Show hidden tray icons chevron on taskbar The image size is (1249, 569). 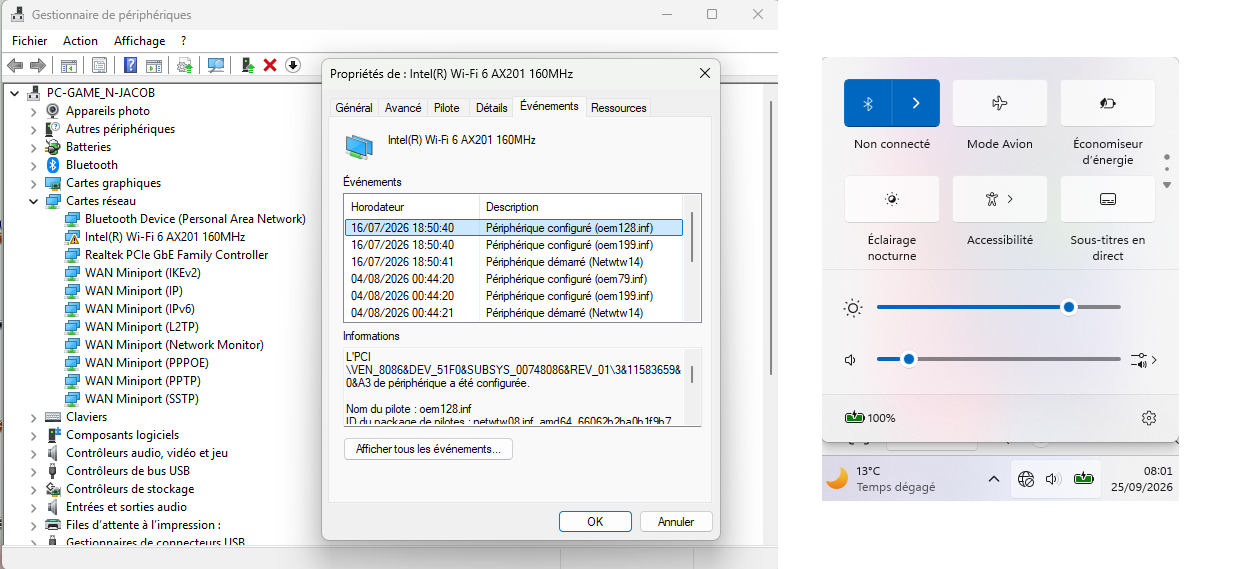click(x=994, y=479)
